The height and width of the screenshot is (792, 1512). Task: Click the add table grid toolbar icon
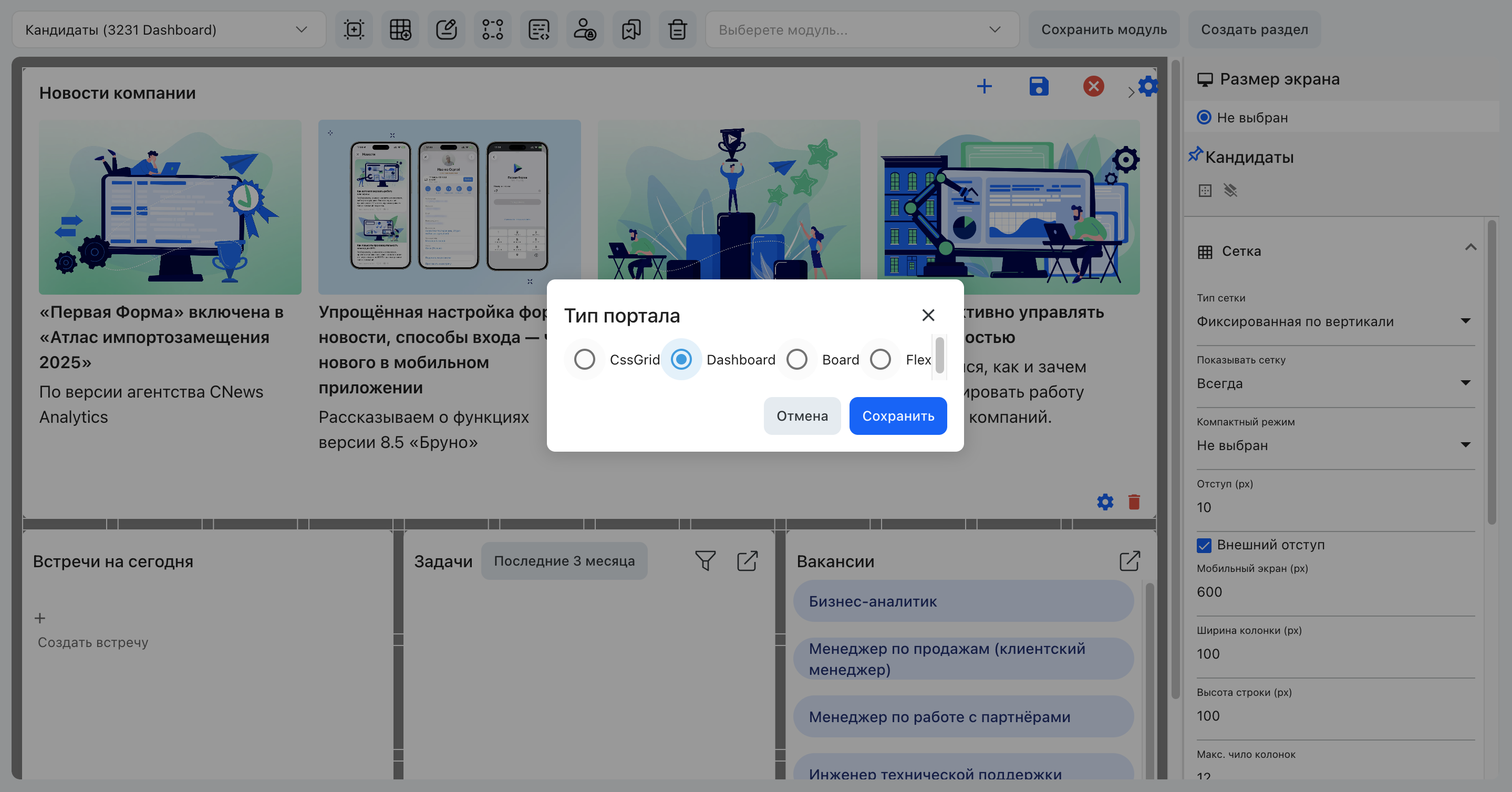pyautogui.click(x=400, y=29)
